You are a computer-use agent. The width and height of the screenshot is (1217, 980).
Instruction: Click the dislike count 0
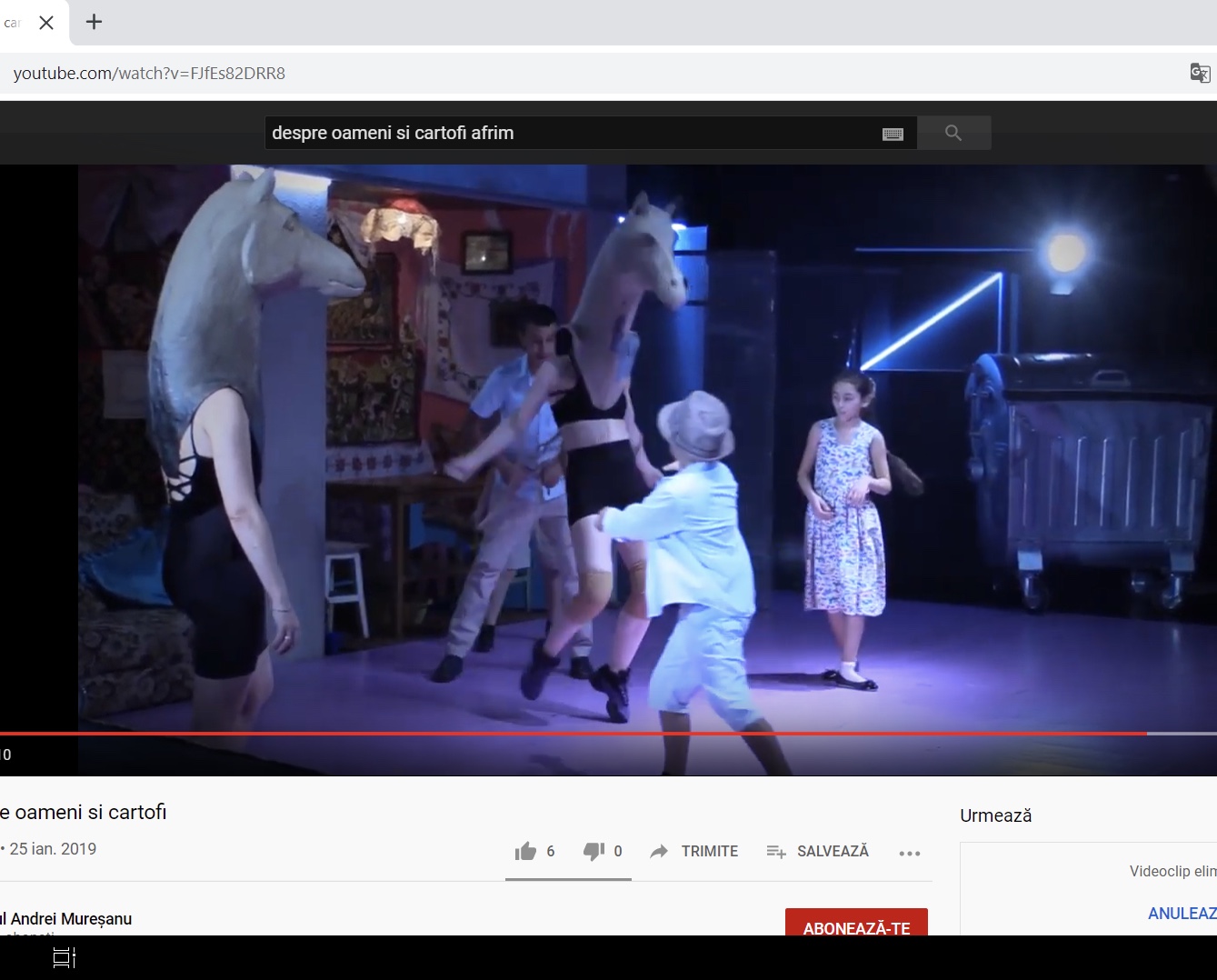(618, 851)
